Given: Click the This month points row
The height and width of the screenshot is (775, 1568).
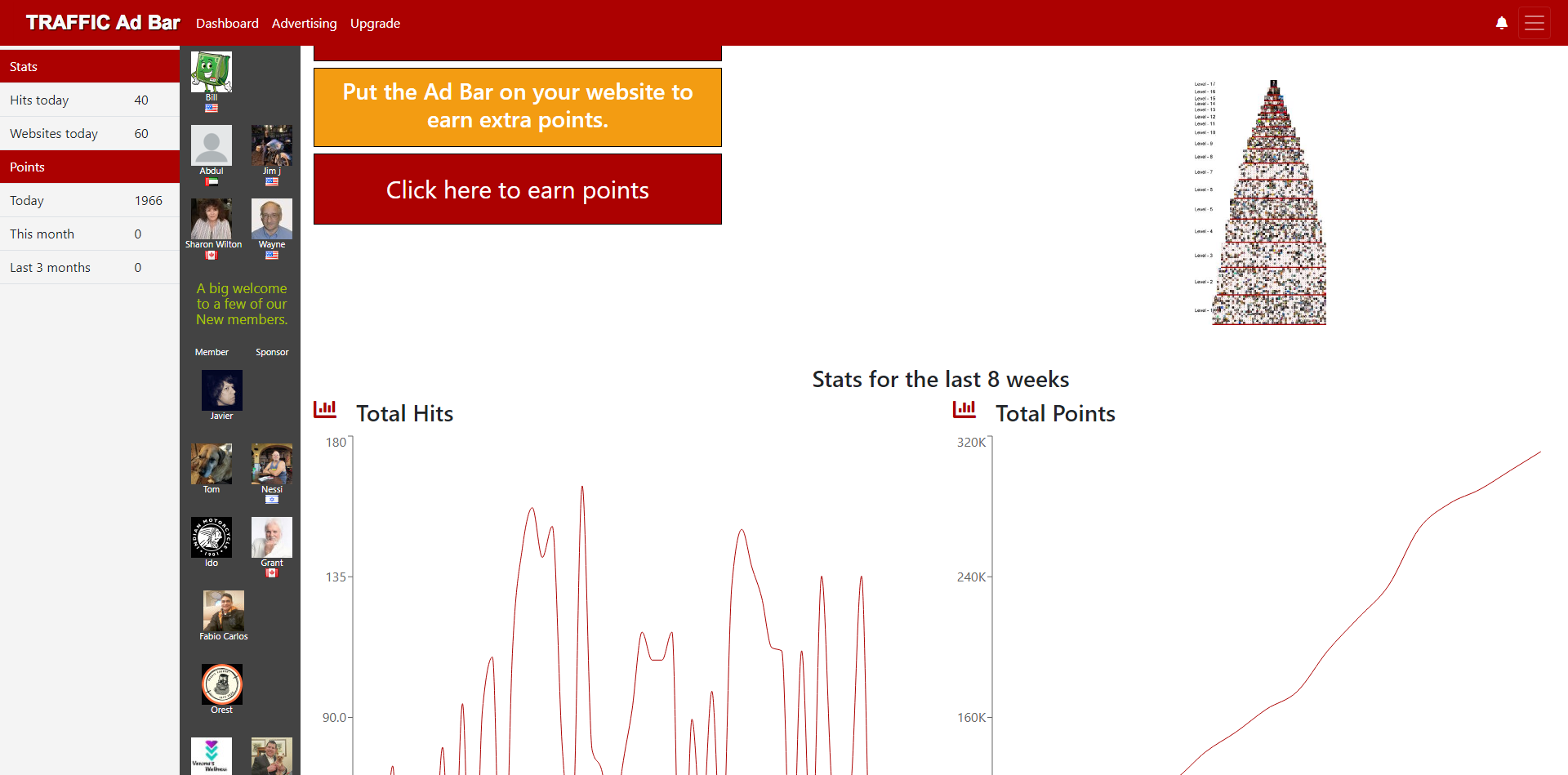Looking at the screenshot, I should click(x=90, y=234).
